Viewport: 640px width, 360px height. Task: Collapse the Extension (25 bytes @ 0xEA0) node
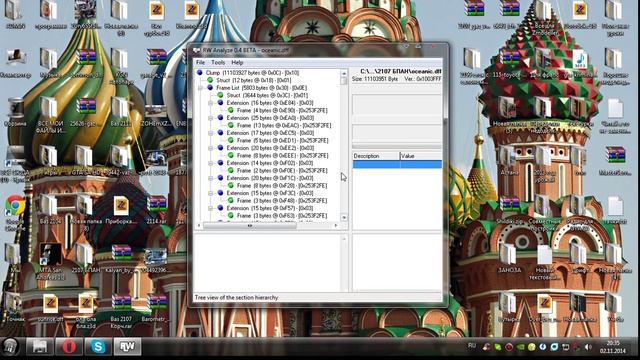211,118
